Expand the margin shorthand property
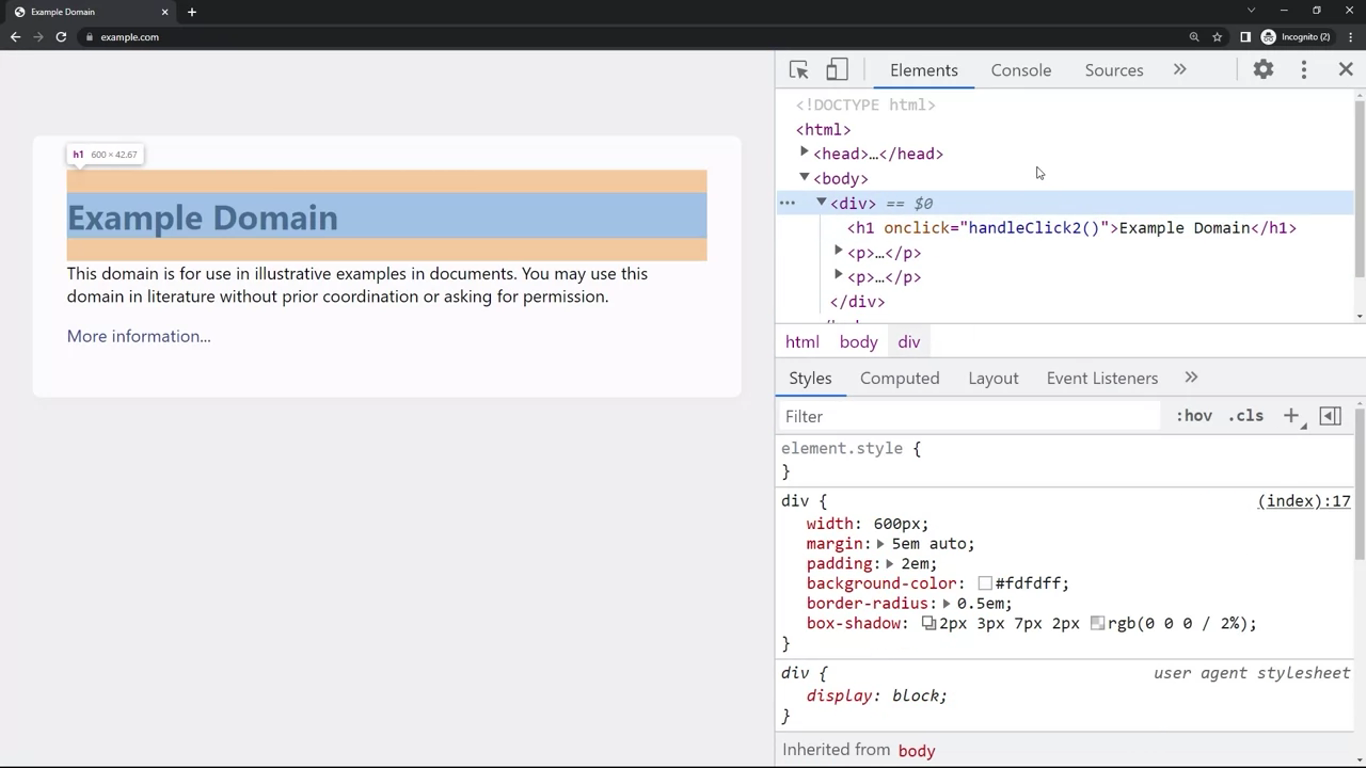Viewport: 1366px width, 768px height. (x=880, y=544)
